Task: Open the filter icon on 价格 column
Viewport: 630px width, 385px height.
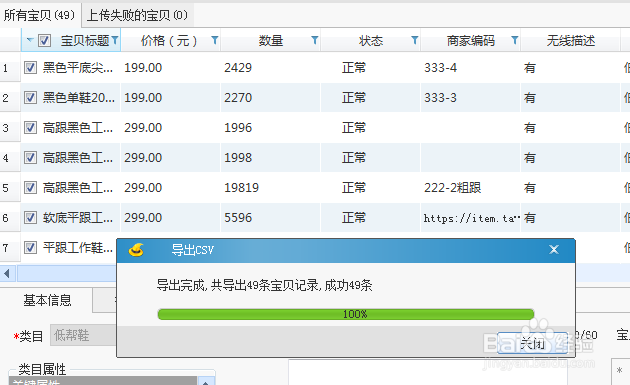Action: (215, 40)
